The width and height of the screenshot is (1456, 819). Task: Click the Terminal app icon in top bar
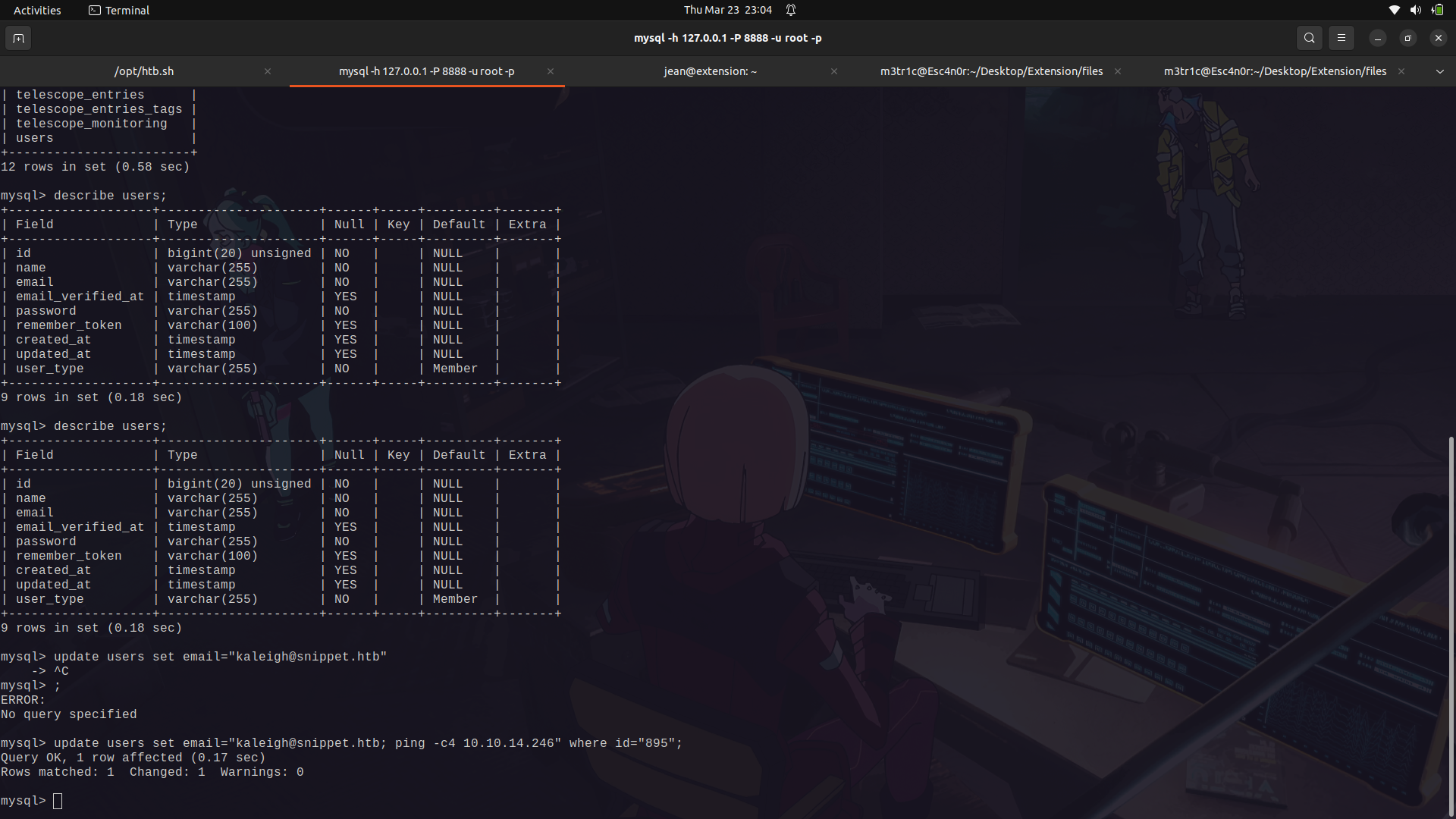[x=96, y=10]
